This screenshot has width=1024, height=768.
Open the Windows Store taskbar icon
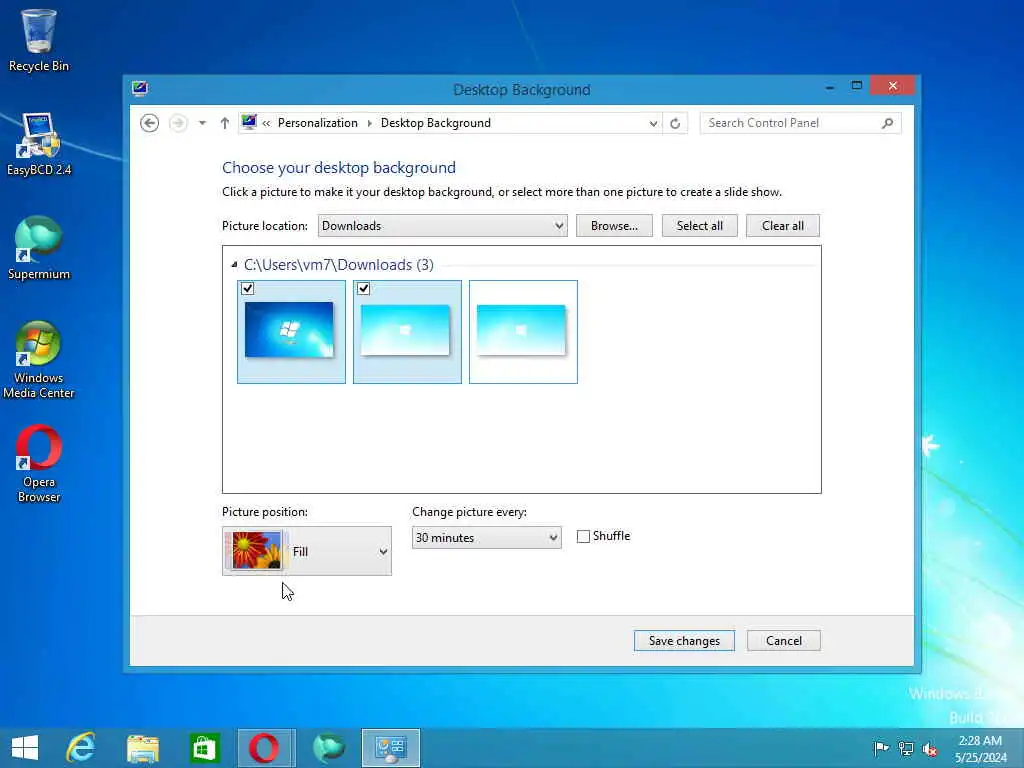pos(204,748)
